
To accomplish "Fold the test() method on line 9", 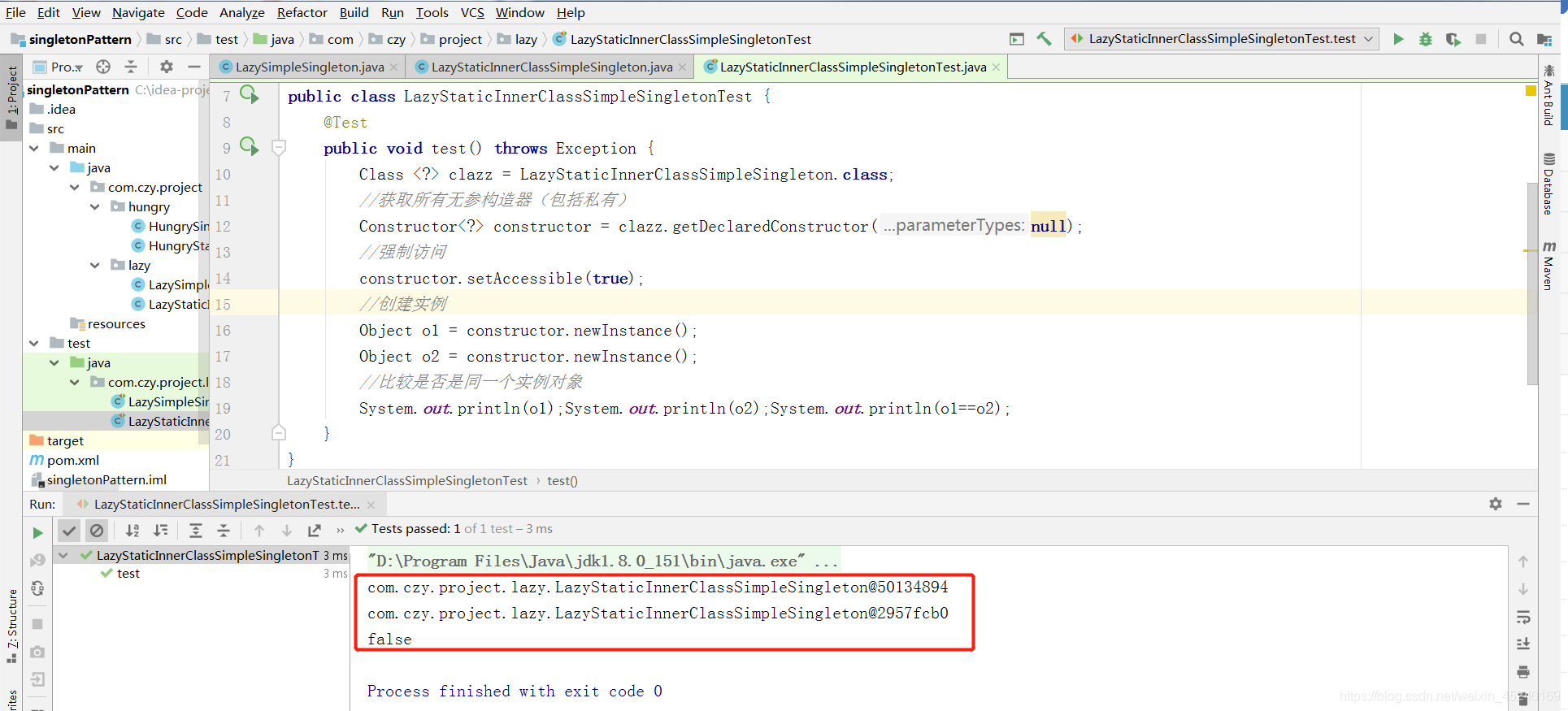I will pos(279,147).
